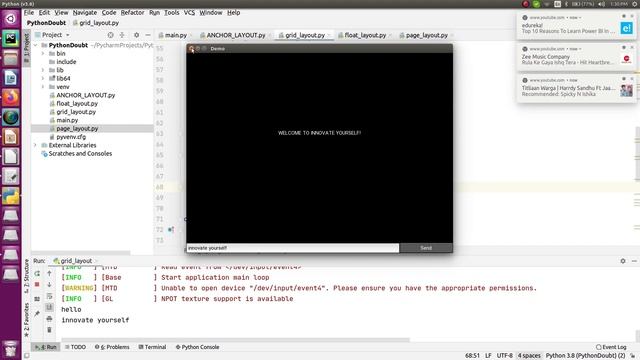Hide the Project panel with minimize icon
640x360 pixels.
(148, 35)
